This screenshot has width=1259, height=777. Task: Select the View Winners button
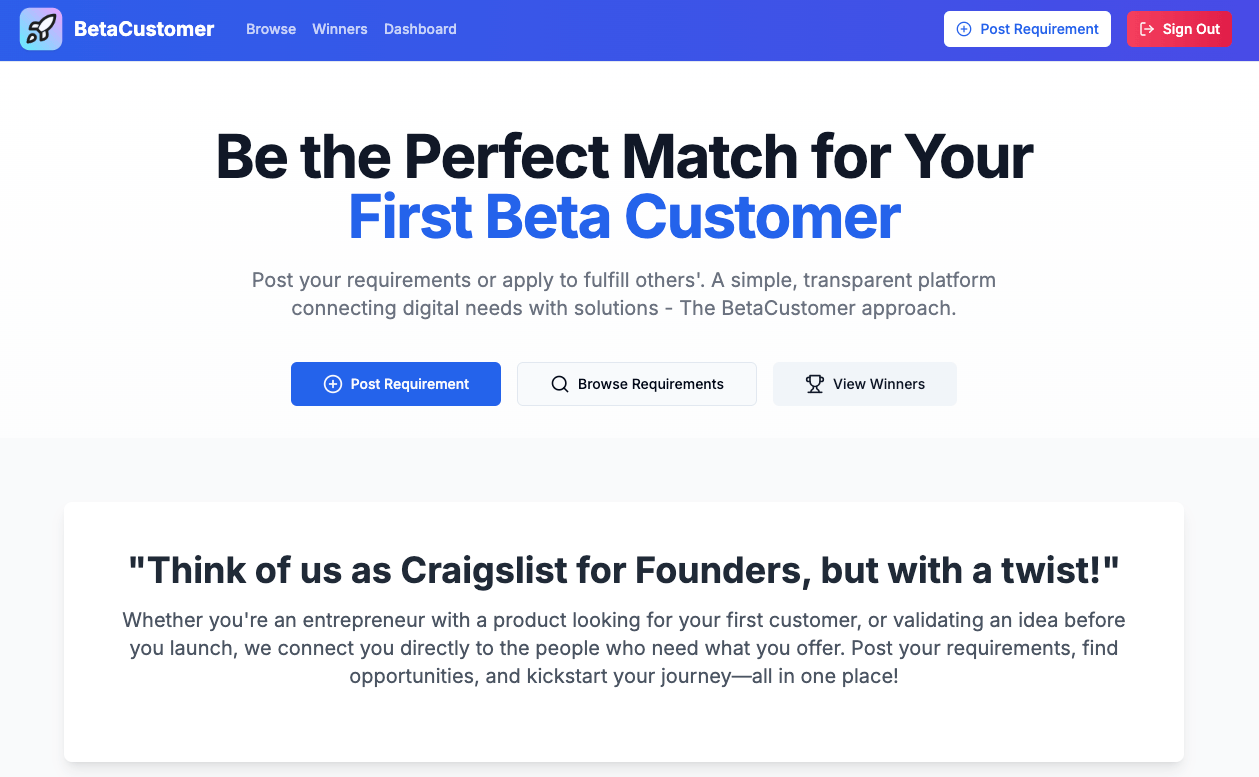point(865,384)
